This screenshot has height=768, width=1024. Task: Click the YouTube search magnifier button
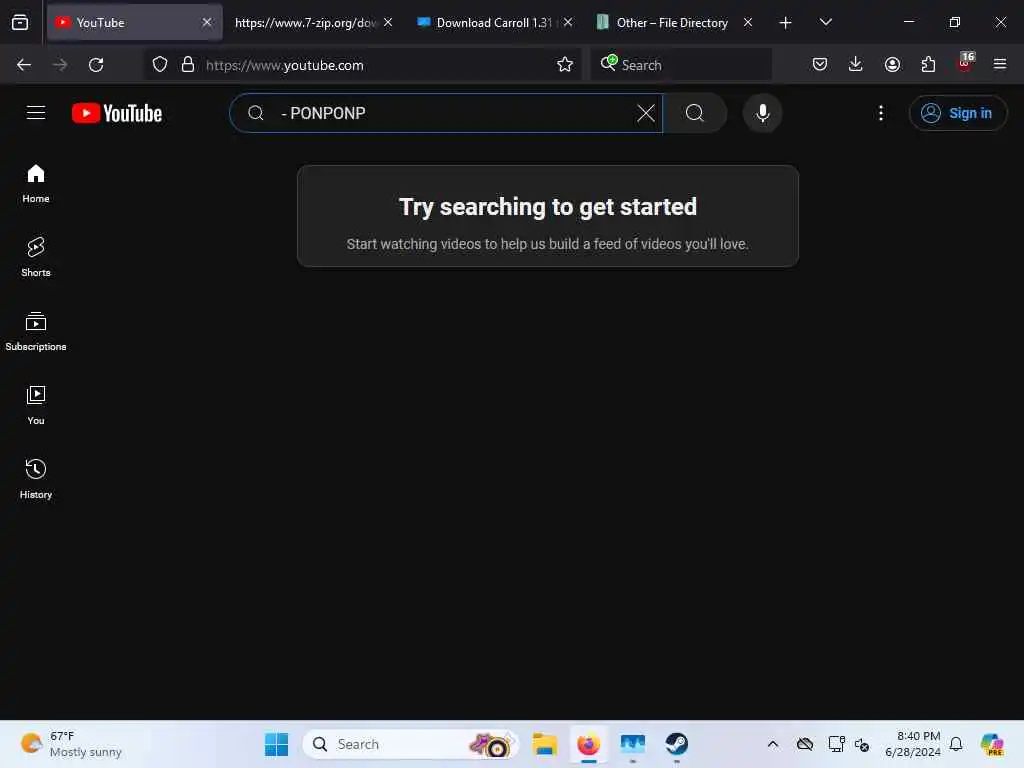695,113
